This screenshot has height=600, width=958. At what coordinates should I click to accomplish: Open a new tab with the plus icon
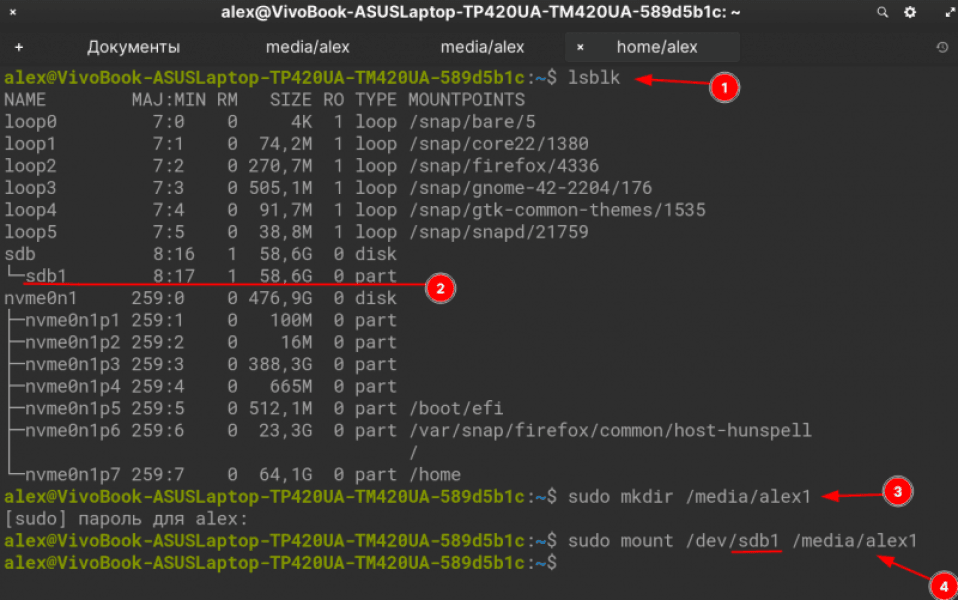pyautogui.click(x=19, y=46)
